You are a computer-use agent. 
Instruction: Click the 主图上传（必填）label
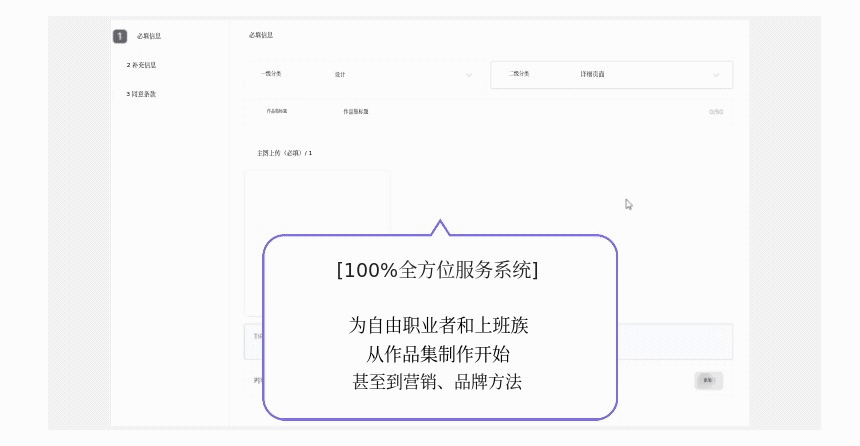284,153
